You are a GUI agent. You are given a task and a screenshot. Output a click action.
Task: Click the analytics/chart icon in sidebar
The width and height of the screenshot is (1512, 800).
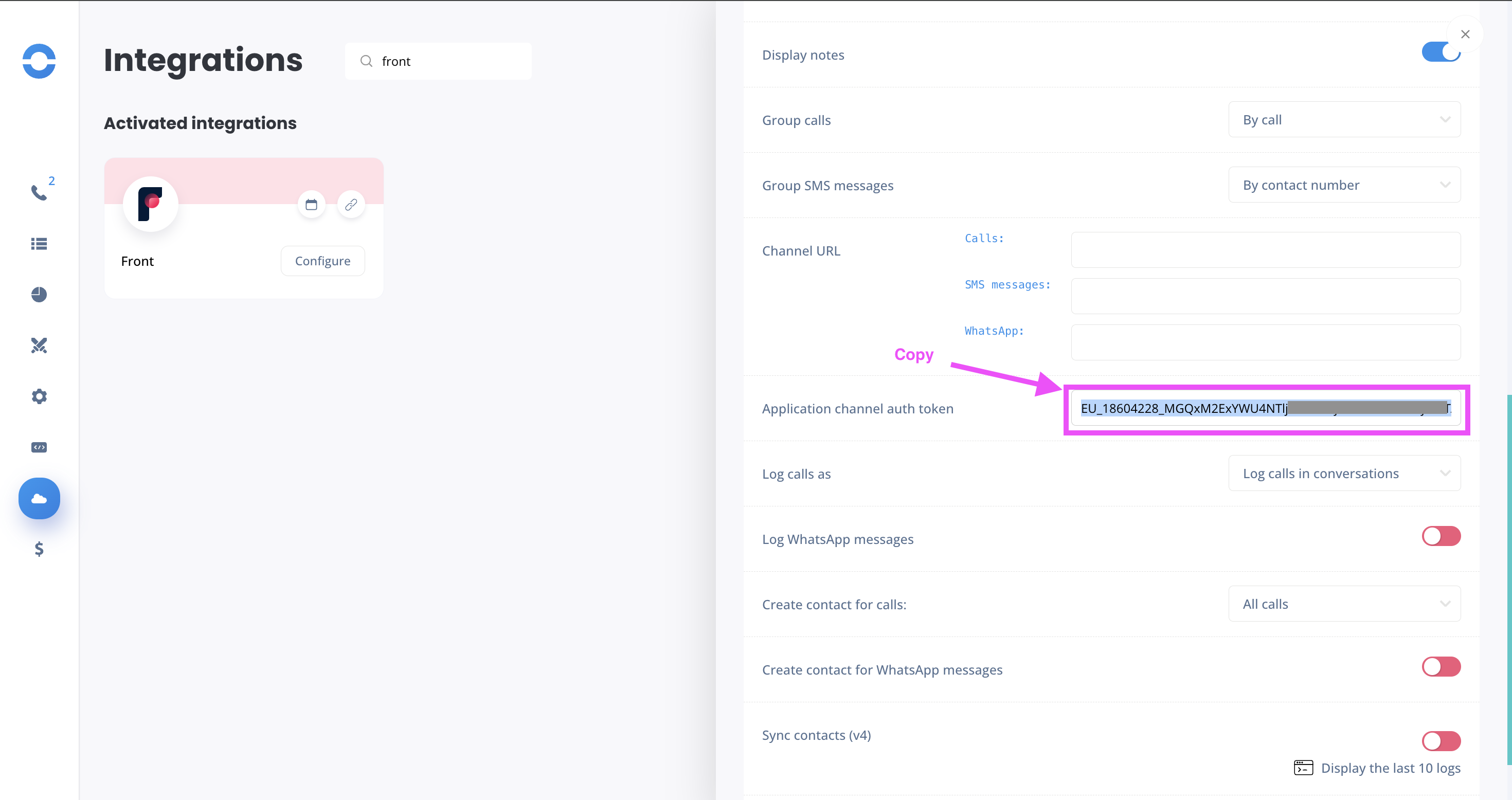[x=38, y=294]
